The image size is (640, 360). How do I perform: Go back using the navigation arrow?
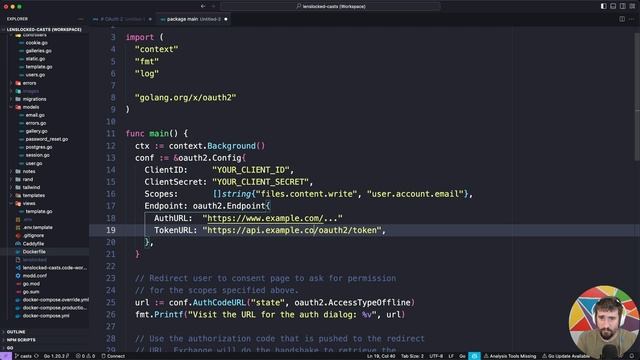203,6
